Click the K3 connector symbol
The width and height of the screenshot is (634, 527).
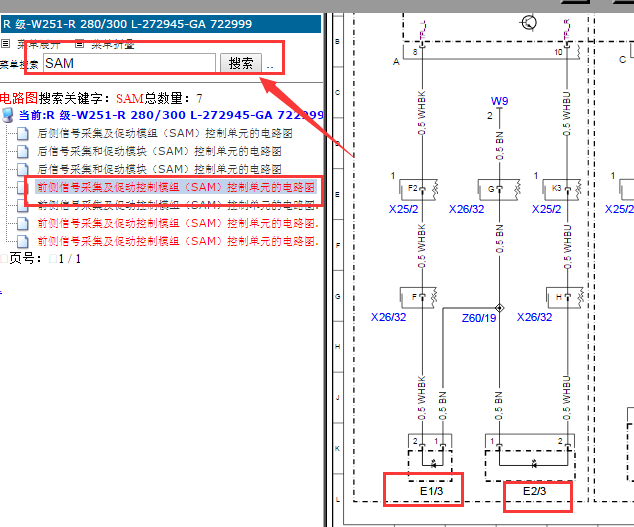pyautogui.click(x=562, y=189)
